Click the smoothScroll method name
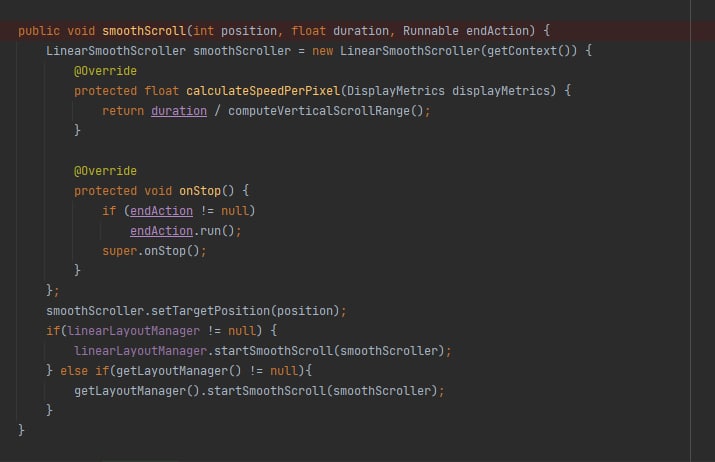 pyautogui.click(x=144, y=31)
